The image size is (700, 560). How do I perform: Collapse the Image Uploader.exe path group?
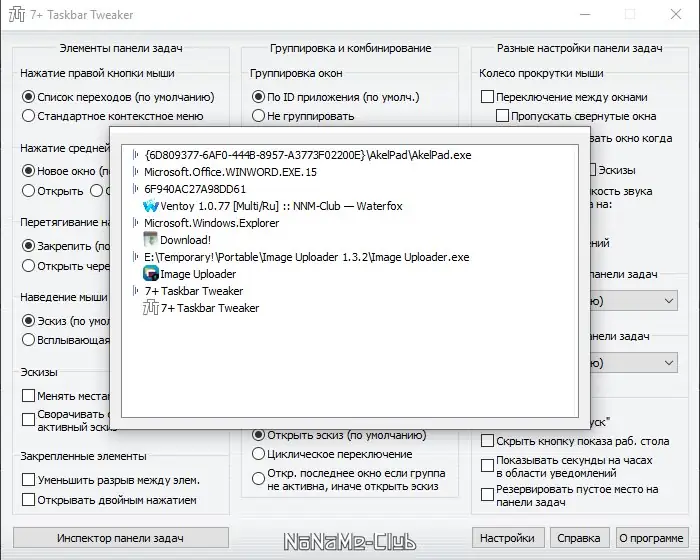tap(136, 257)
